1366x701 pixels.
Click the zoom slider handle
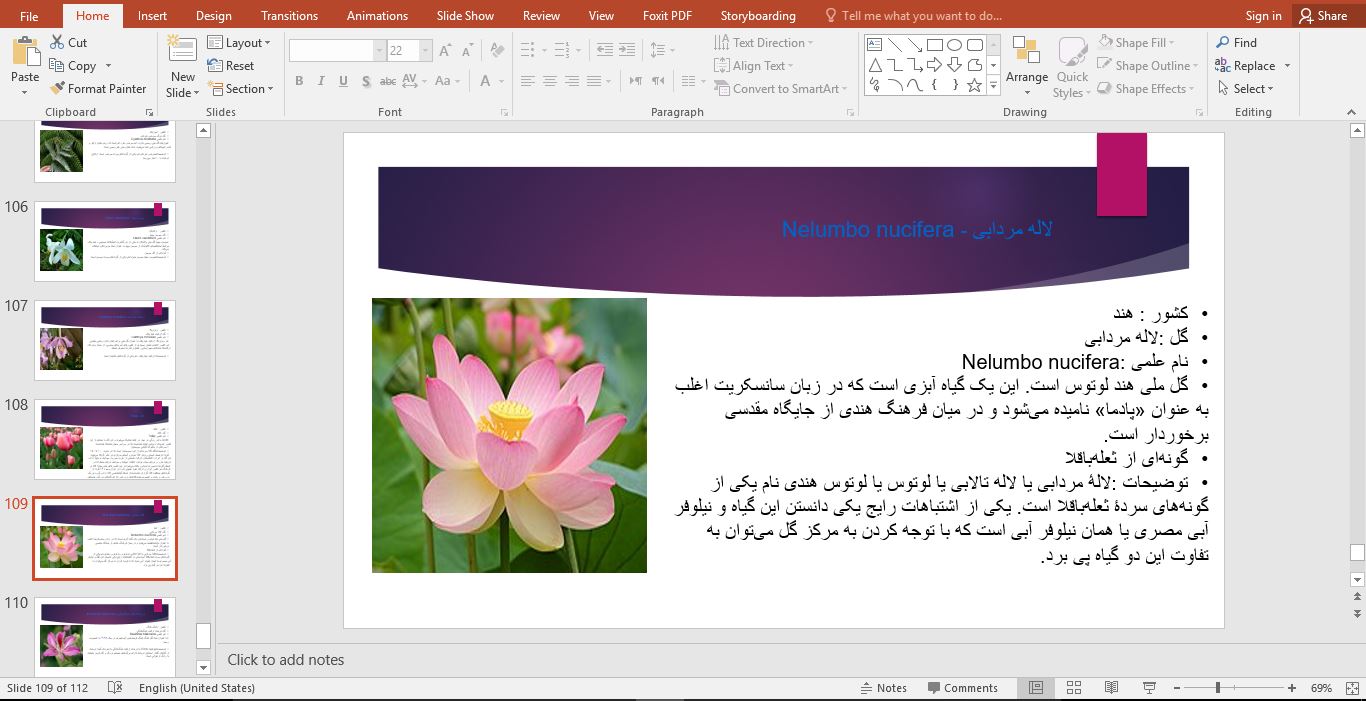pyautogui.click(x=1217, y=688)
